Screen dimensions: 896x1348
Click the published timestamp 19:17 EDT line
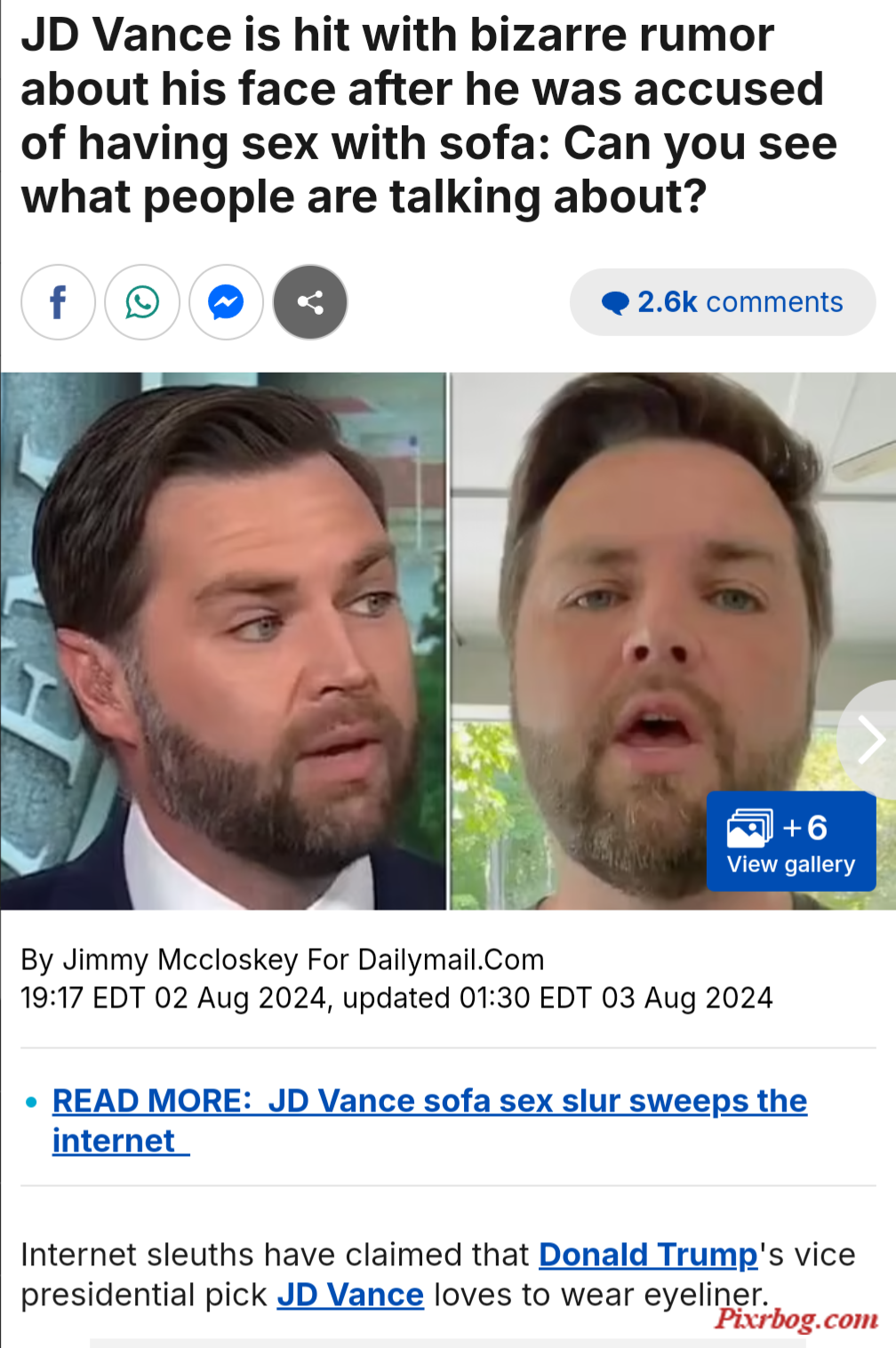[396, 998]
